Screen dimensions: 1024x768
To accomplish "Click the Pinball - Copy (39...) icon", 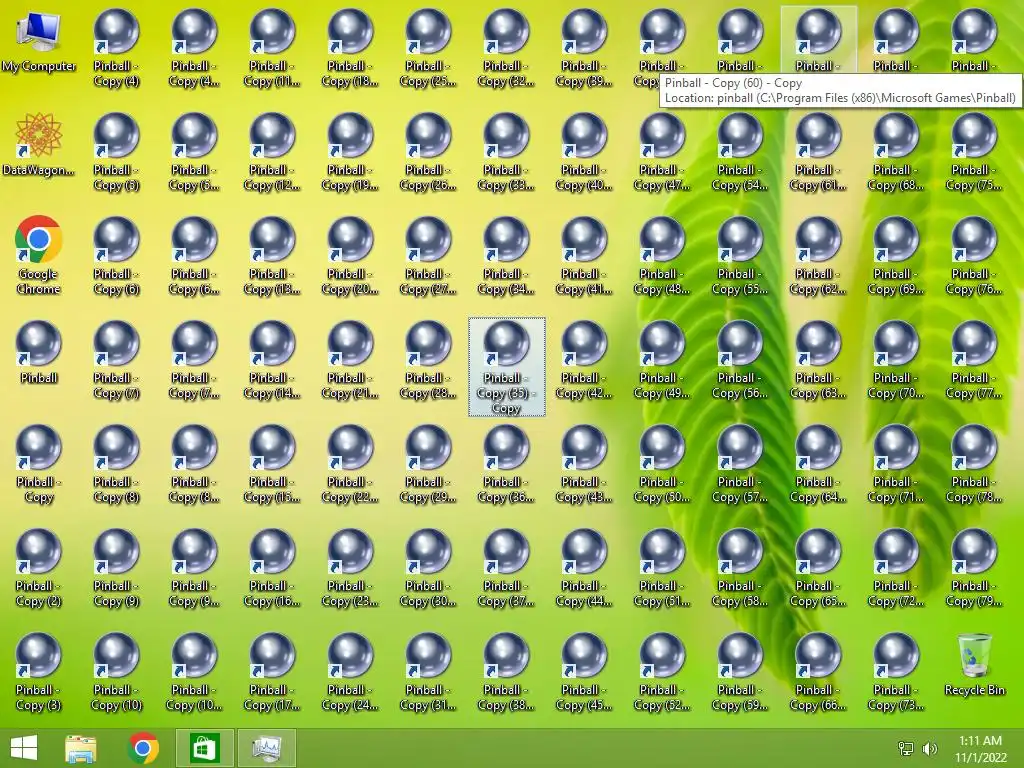I will point(584,48).
